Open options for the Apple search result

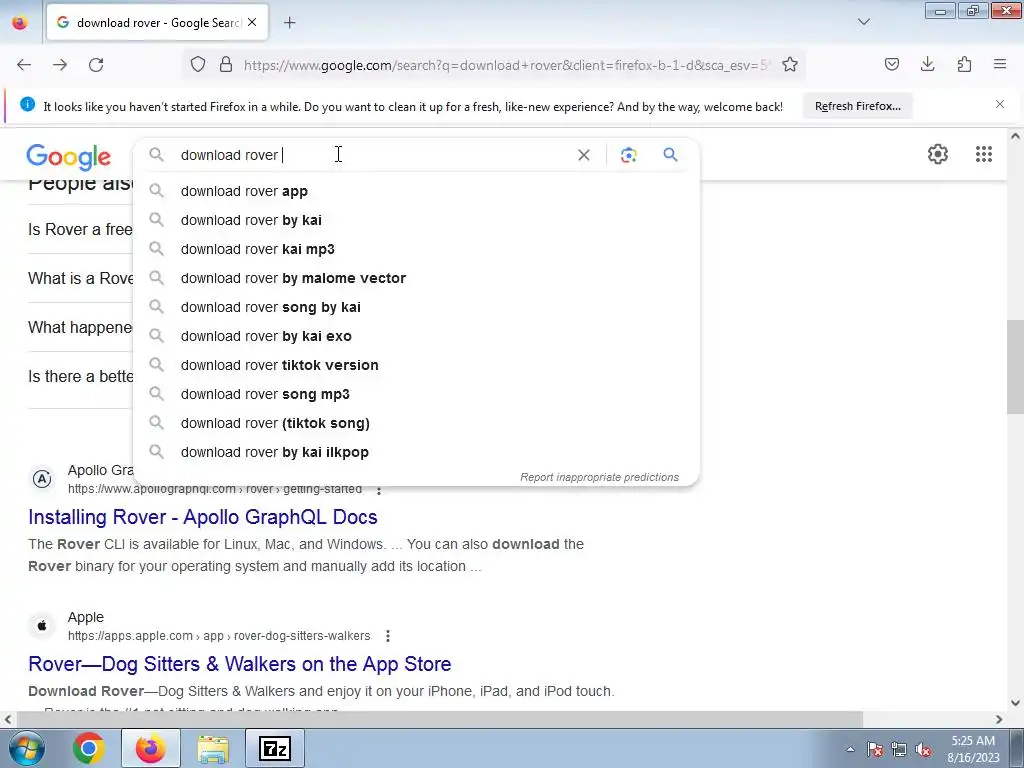click(x=388, y=636)
